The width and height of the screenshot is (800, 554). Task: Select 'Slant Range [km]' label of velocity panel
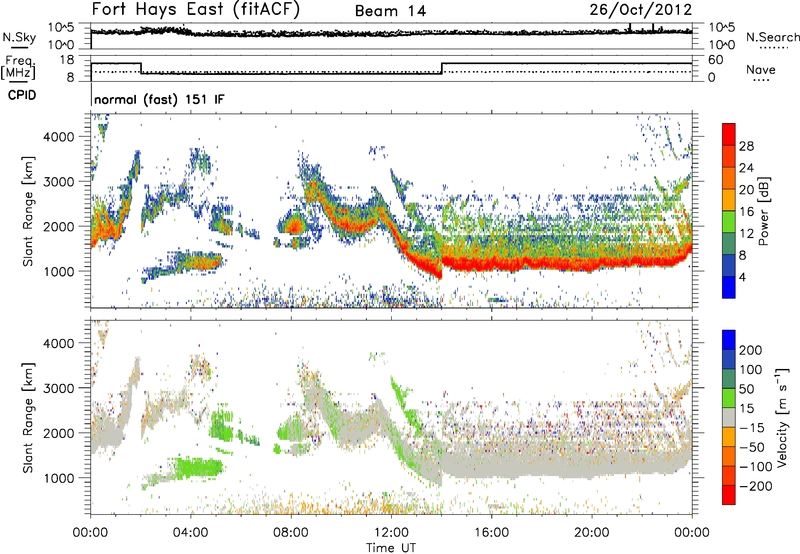tap(28, 417)
